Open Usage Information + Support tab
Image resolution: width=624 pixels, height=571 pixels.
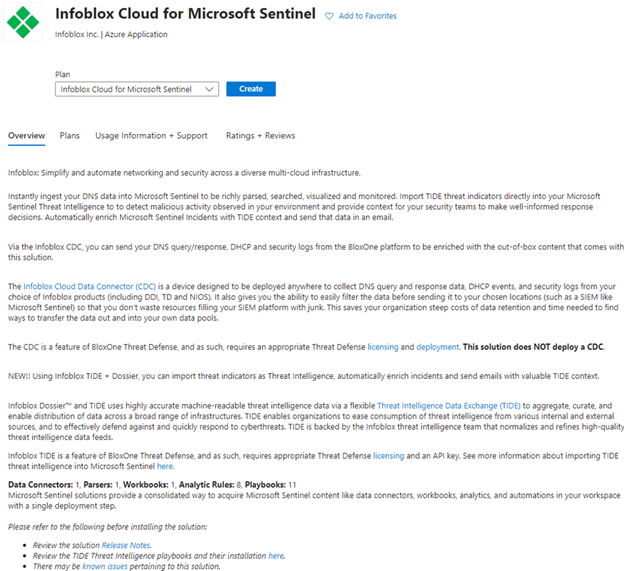tap(151, 136)
